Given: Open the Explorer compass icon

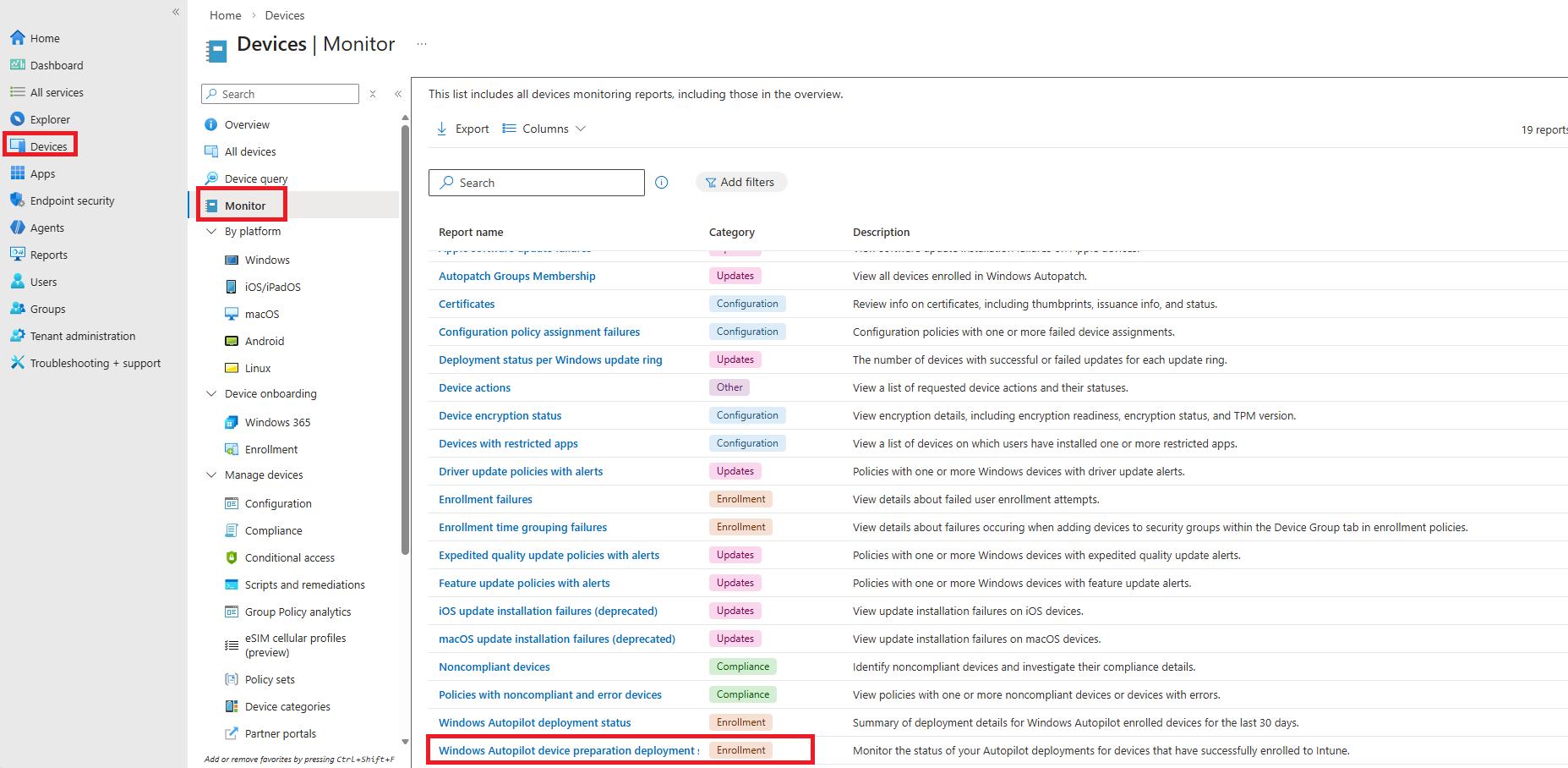Looking at the screenshot, I should point(18,119).
